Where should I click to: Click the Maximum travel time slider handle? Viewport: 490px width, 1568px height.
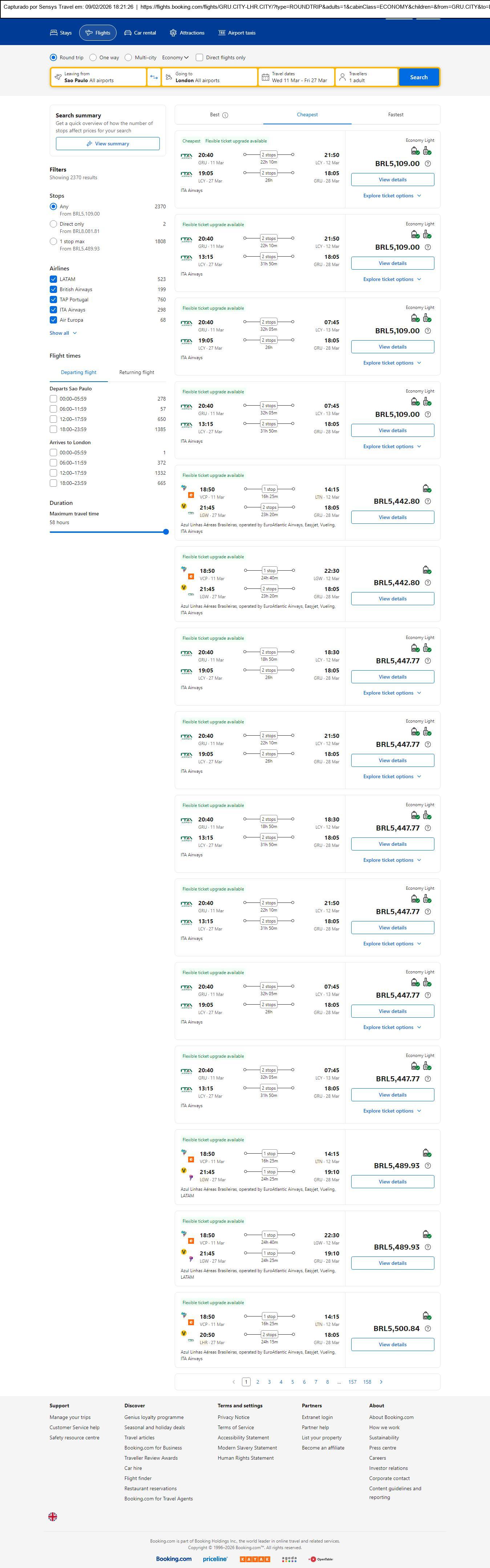point(166,532)
